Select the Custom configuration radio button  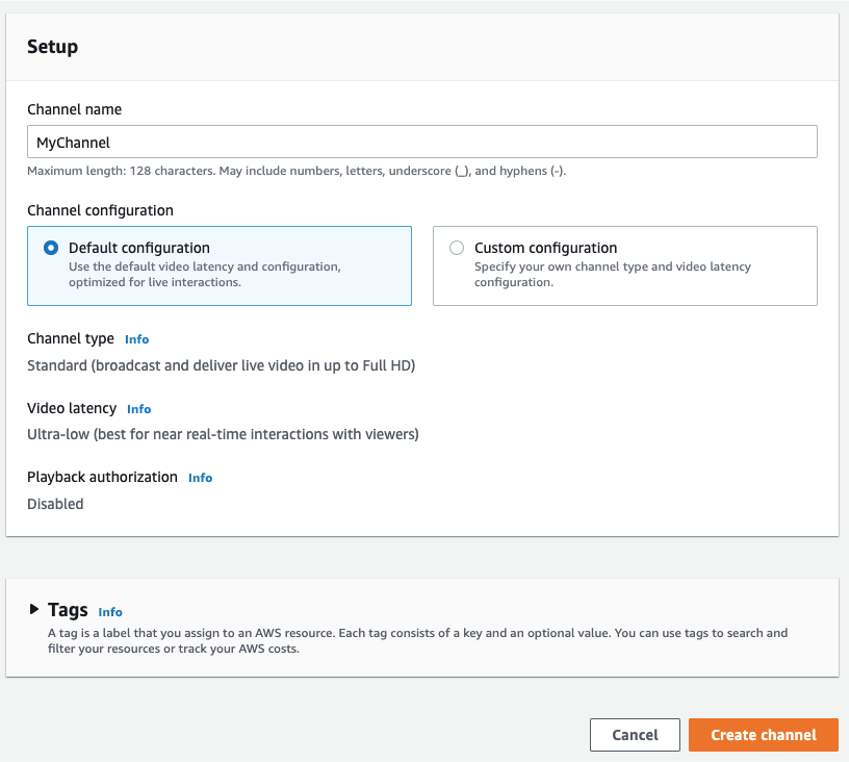coord(456,248)
